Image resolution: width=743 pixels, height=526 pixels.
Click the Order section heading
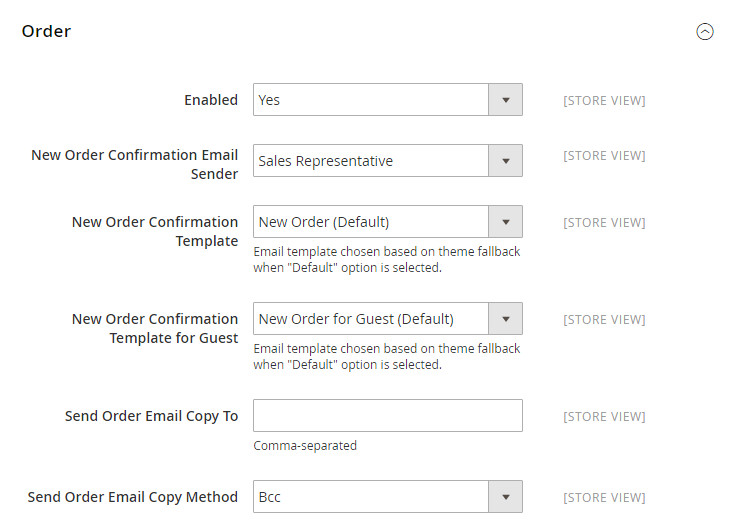pyautogui.click(x=47, y=31)
